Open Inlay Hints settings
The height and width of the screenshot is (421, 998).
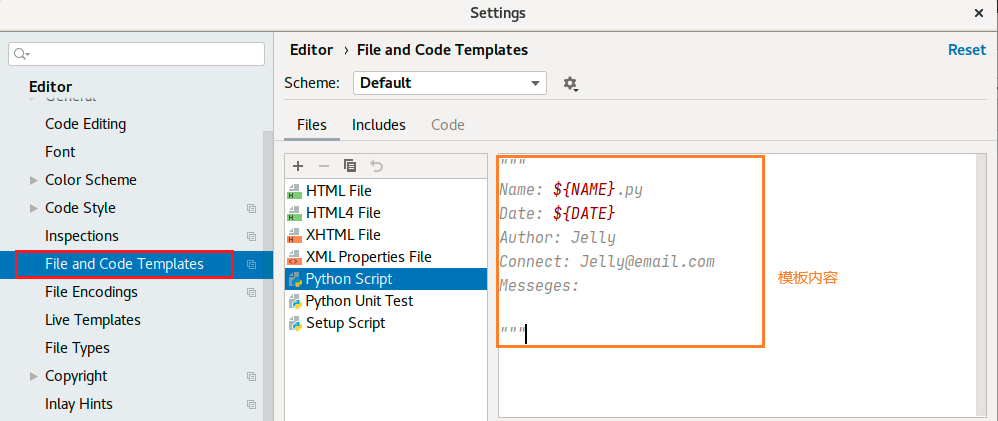[79, 404]
